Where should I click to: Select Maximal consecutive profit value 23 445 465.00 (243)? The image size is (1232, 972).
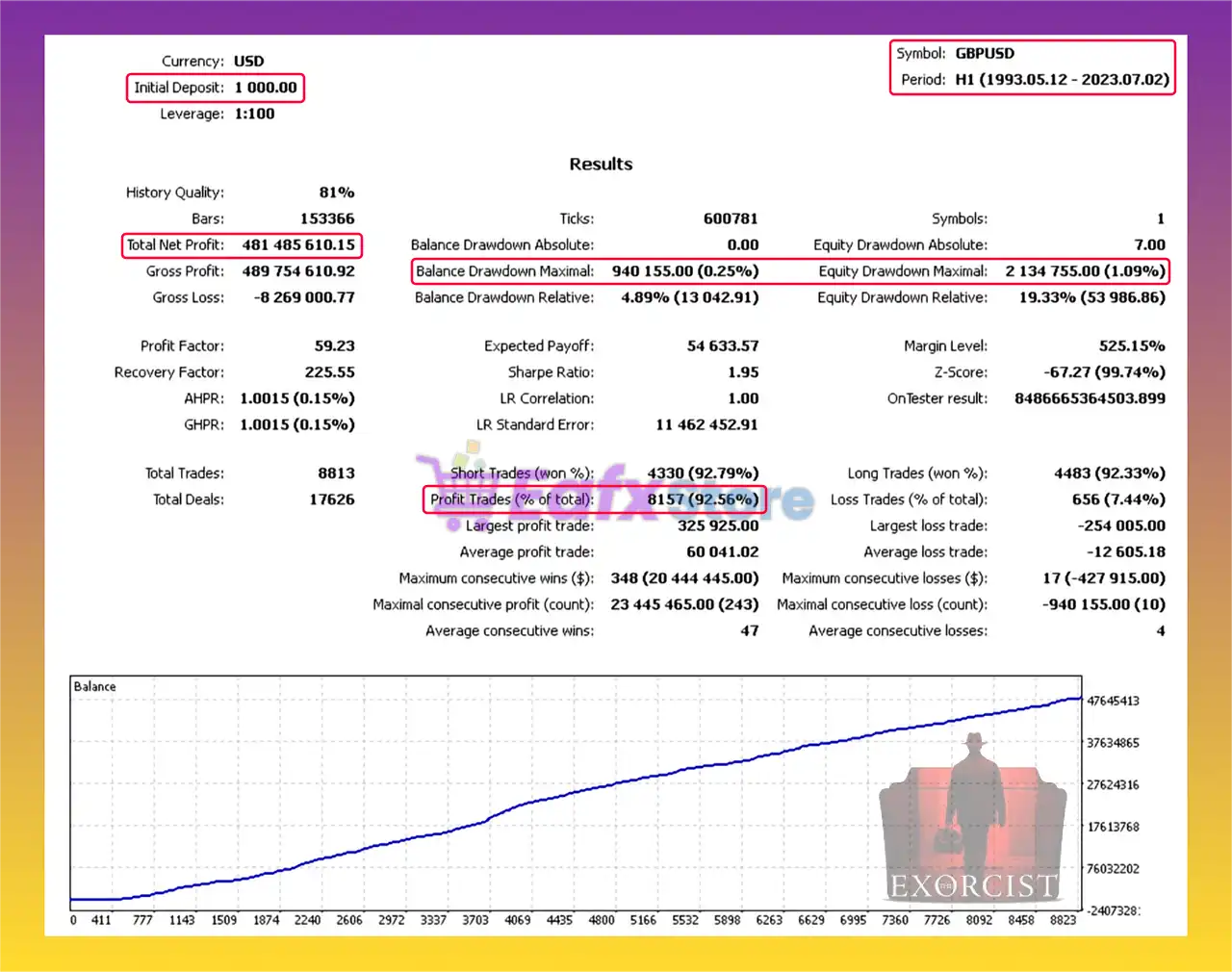click(684, 604)
